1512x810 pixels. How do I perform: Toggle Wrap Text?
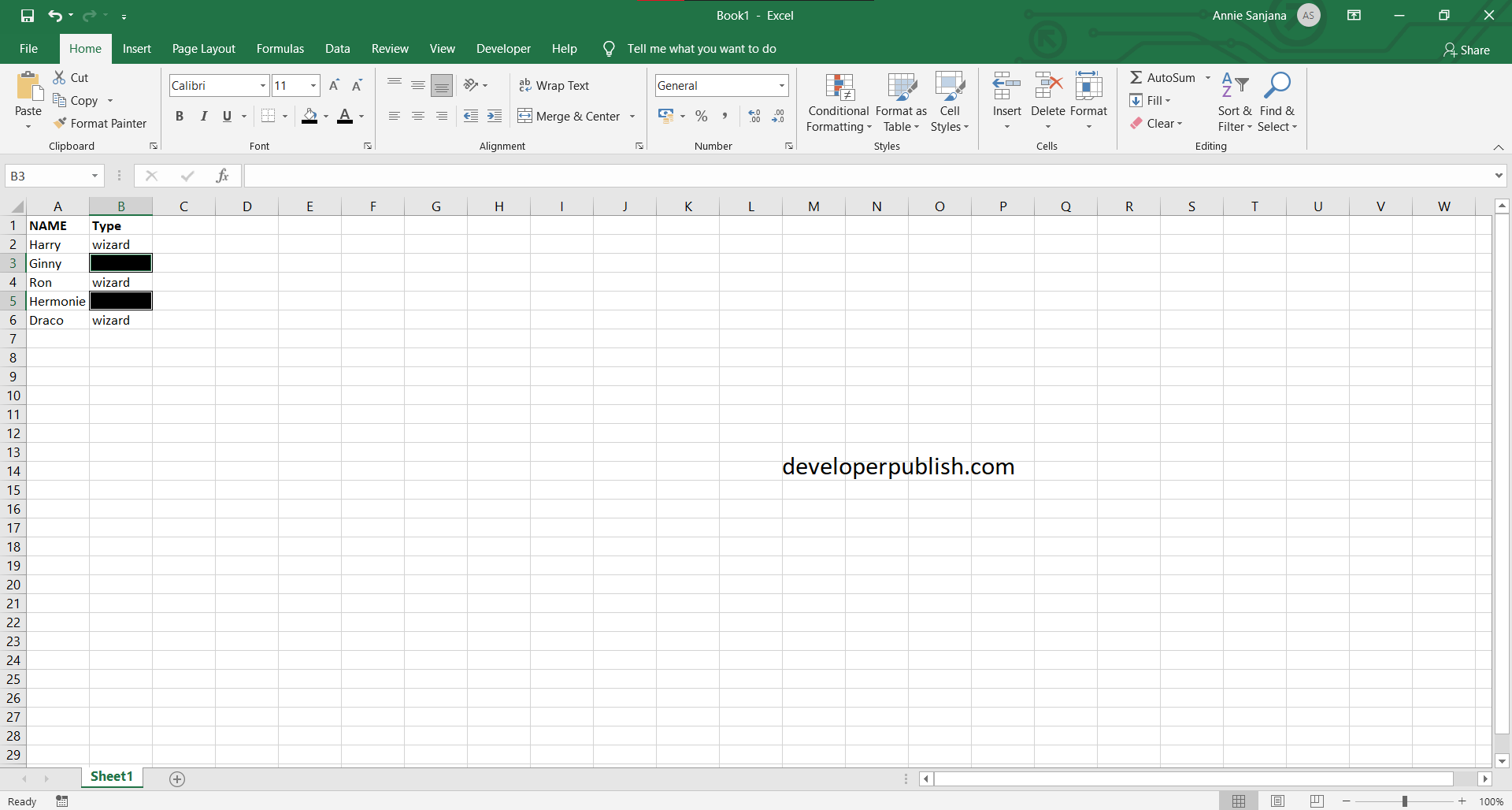[554, 85]
